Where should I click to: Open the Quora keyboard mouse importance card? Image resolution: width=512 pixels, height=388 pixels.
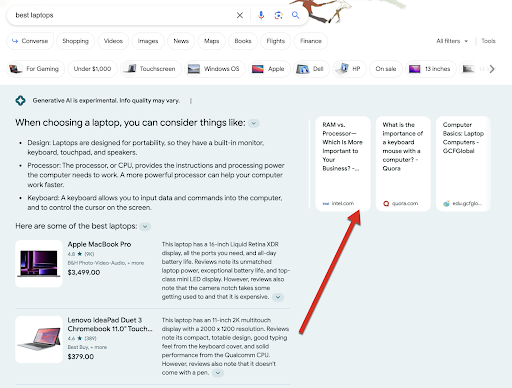pos(403,164)
